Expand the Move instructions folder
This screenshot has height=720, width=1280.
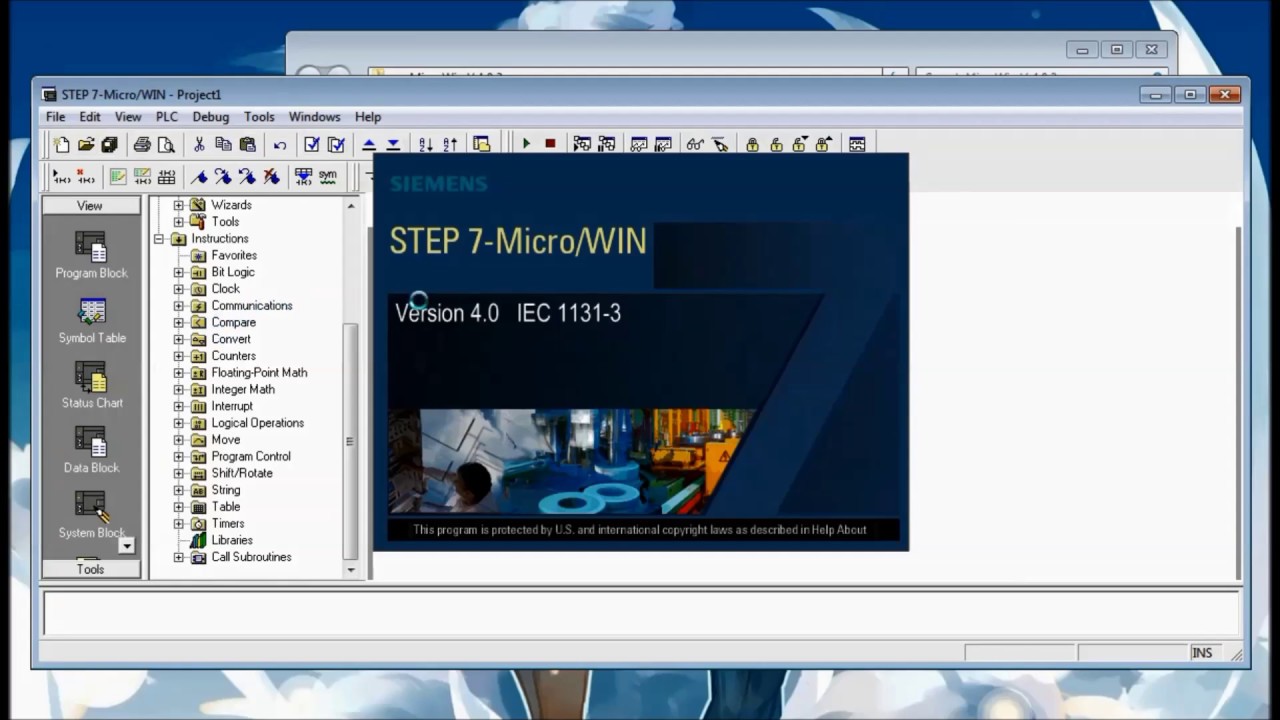point(179,440)
